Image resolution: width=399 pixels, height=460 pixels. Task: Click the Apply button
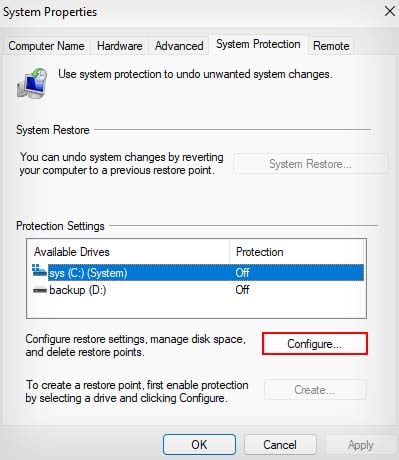click(361, 445)
